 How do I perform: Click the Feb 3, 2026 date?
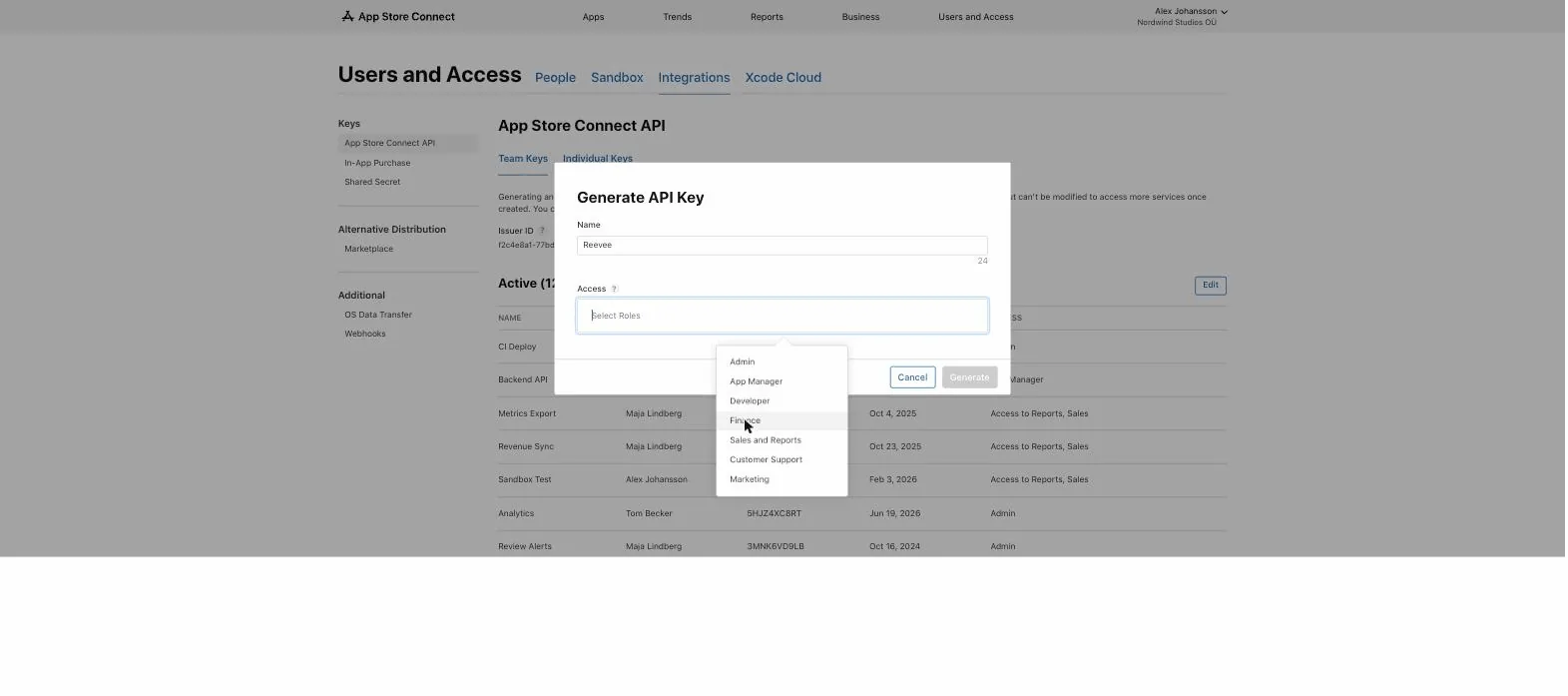tap(892, 480)
